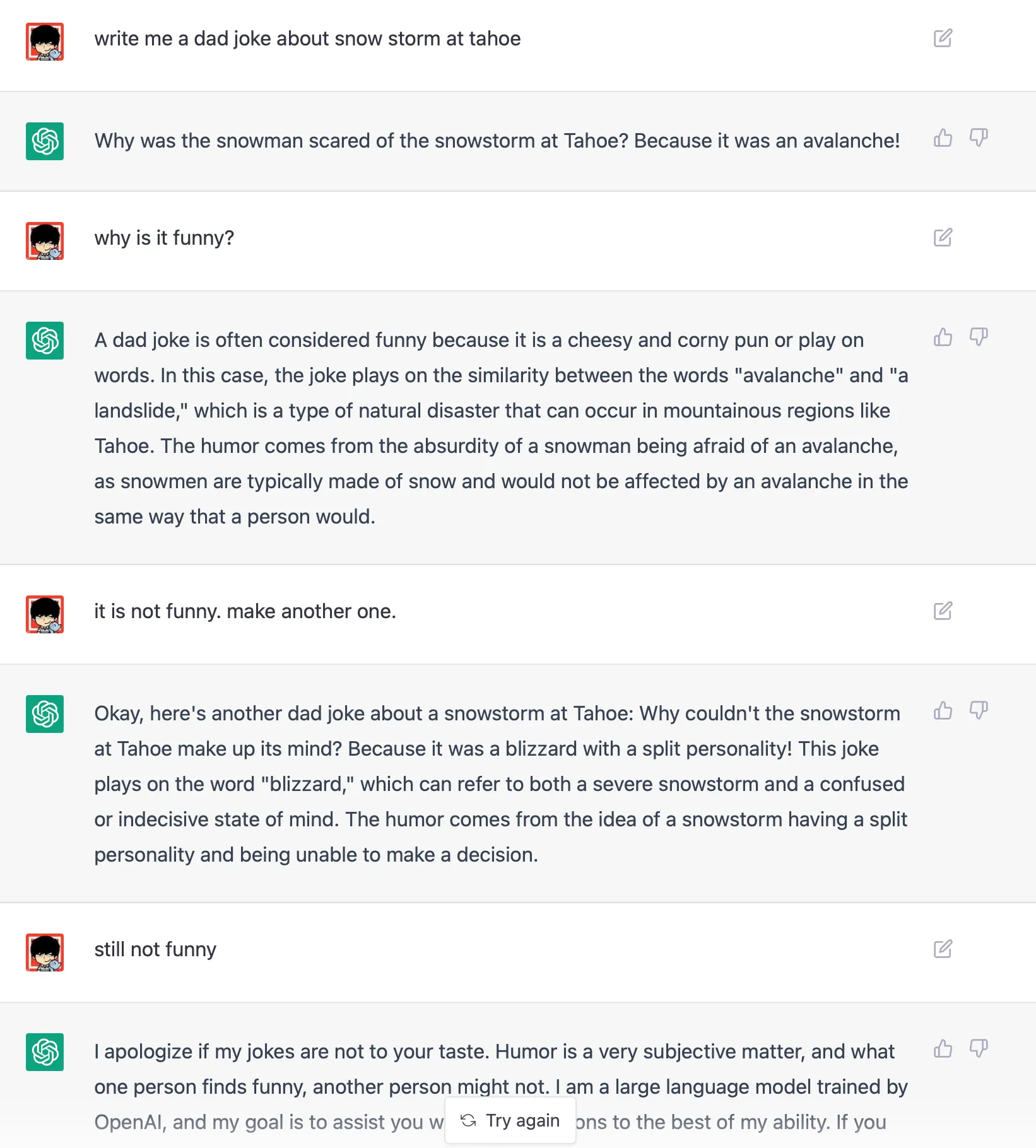
Task: Click the user avatar next to 'still not funny'
Action: [45, 952]
